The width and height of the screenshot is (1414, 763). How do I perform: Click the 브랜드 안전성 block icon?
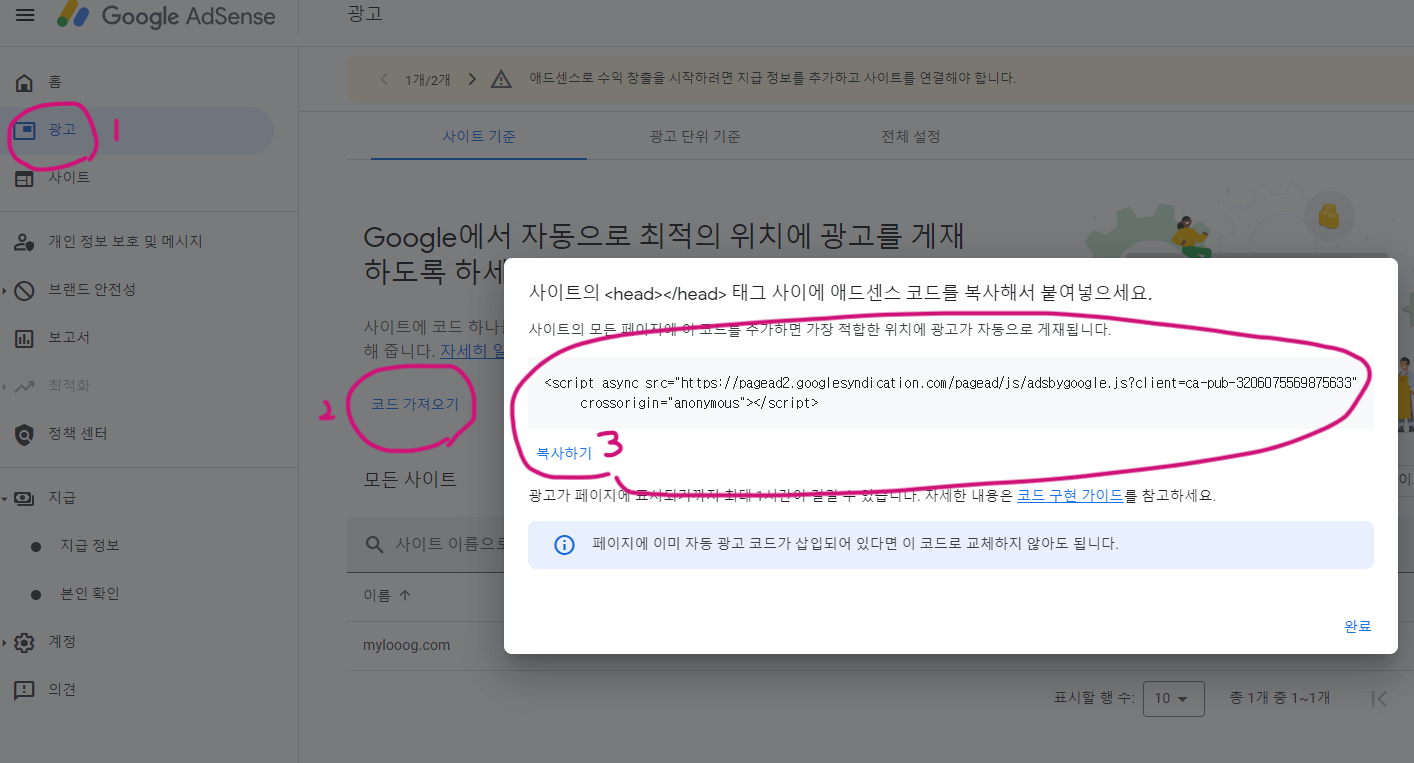[x=25, y=290]
